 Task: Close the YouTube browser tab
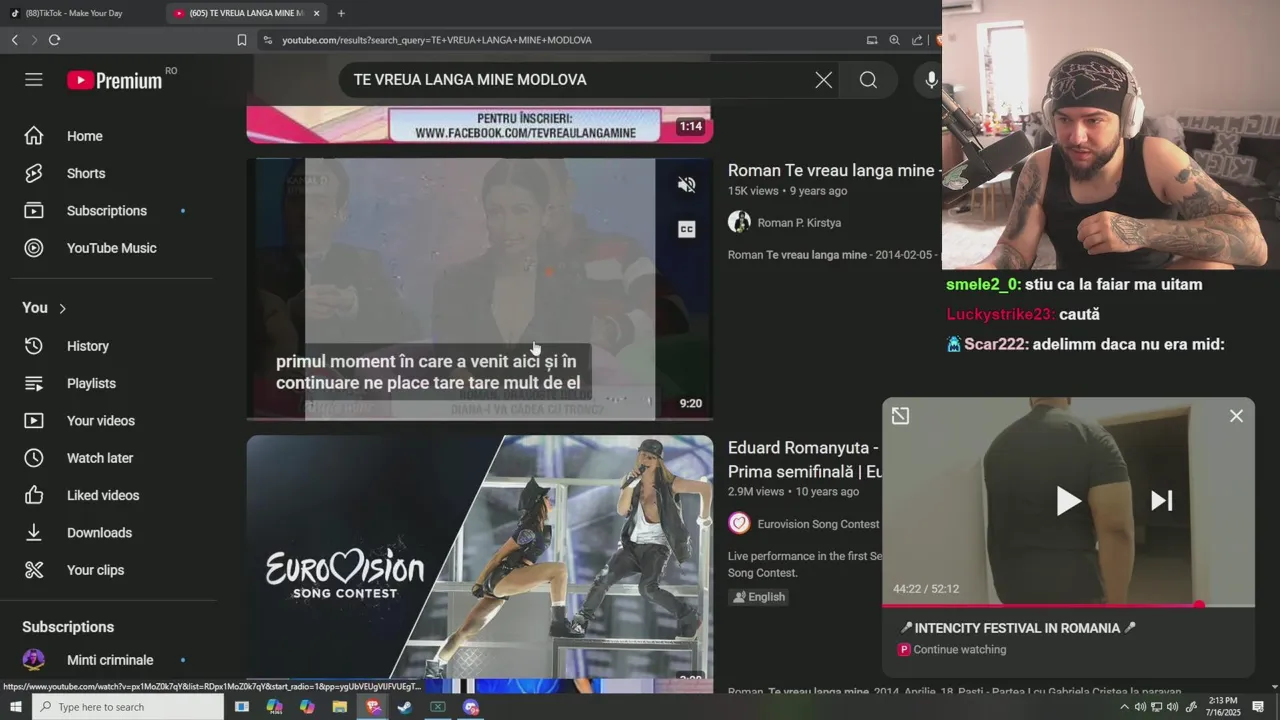pos(317,13)
